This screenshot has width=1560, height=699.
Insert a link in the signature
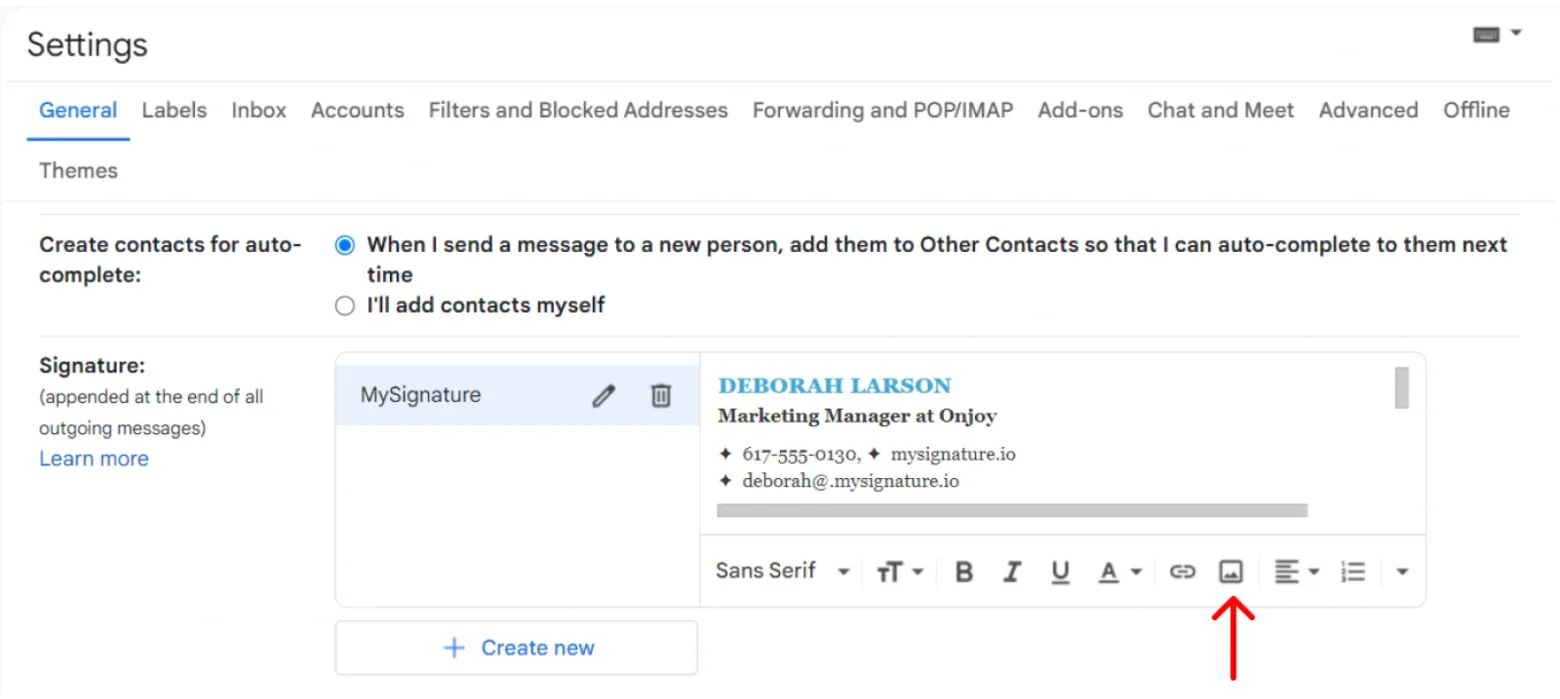point(1182,572)
